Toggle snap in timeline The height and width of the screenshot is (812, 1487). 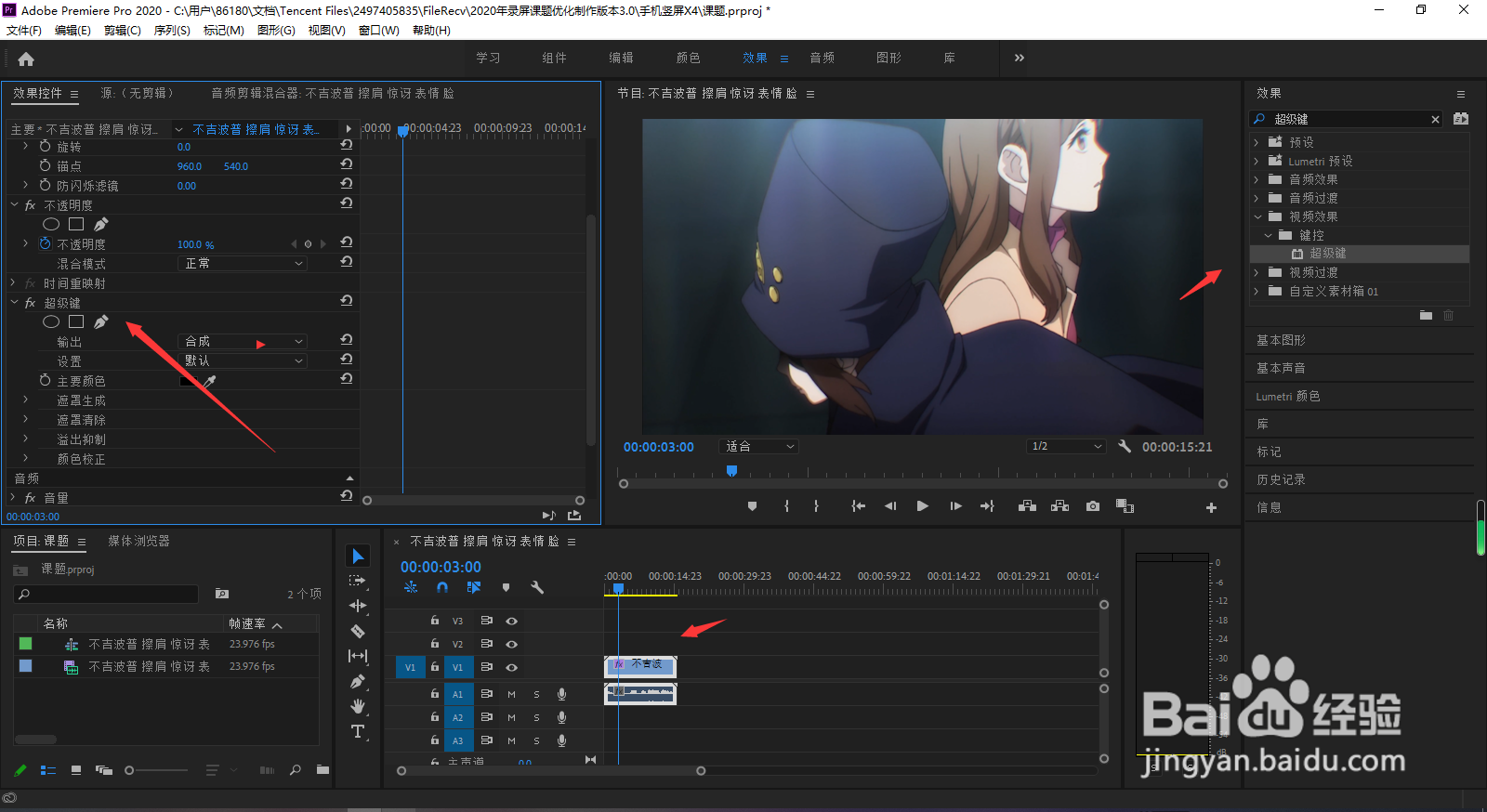(442, 587)
